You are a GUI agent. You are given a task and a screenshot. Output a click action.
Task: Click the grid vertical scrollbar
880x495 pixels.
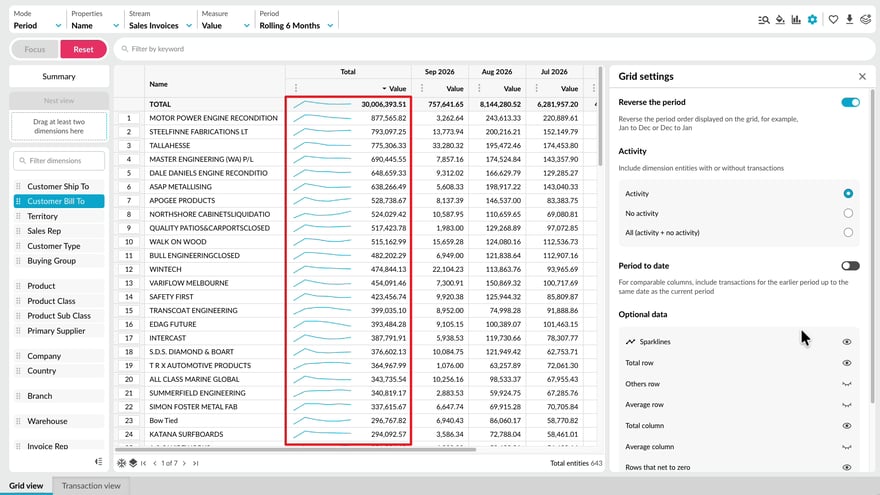(600, 117)
